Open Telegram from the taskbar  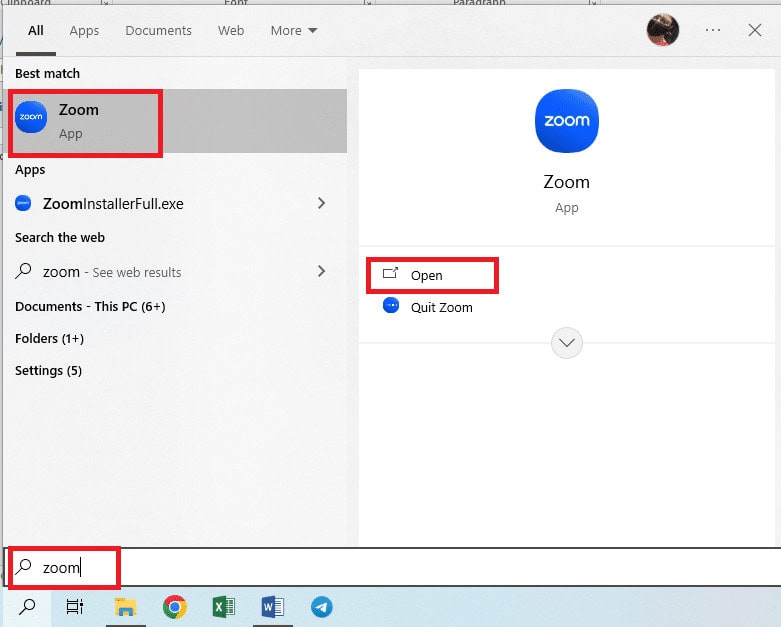tap(322, 607)
